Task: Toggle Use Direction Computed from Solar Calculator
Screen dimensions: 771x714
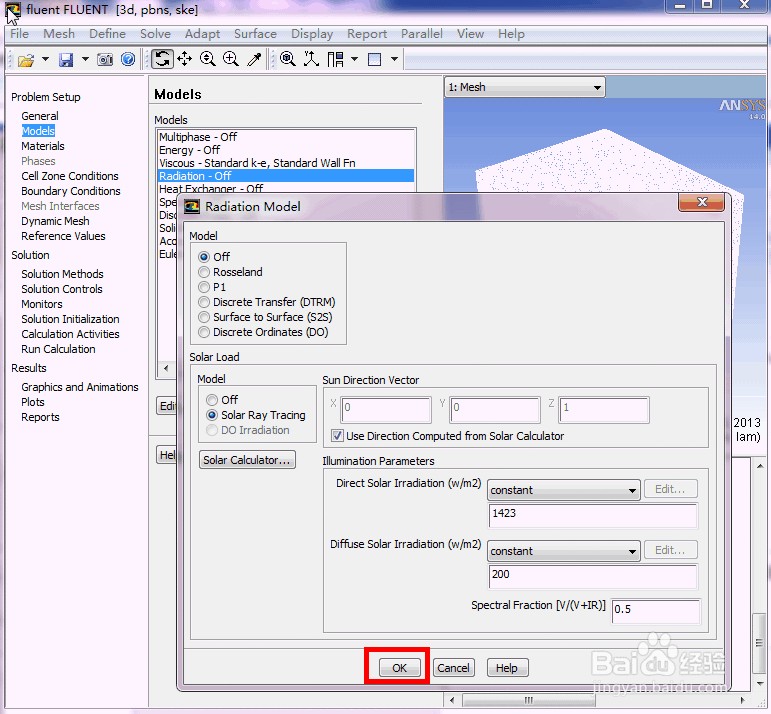Action: coord(337,436)
